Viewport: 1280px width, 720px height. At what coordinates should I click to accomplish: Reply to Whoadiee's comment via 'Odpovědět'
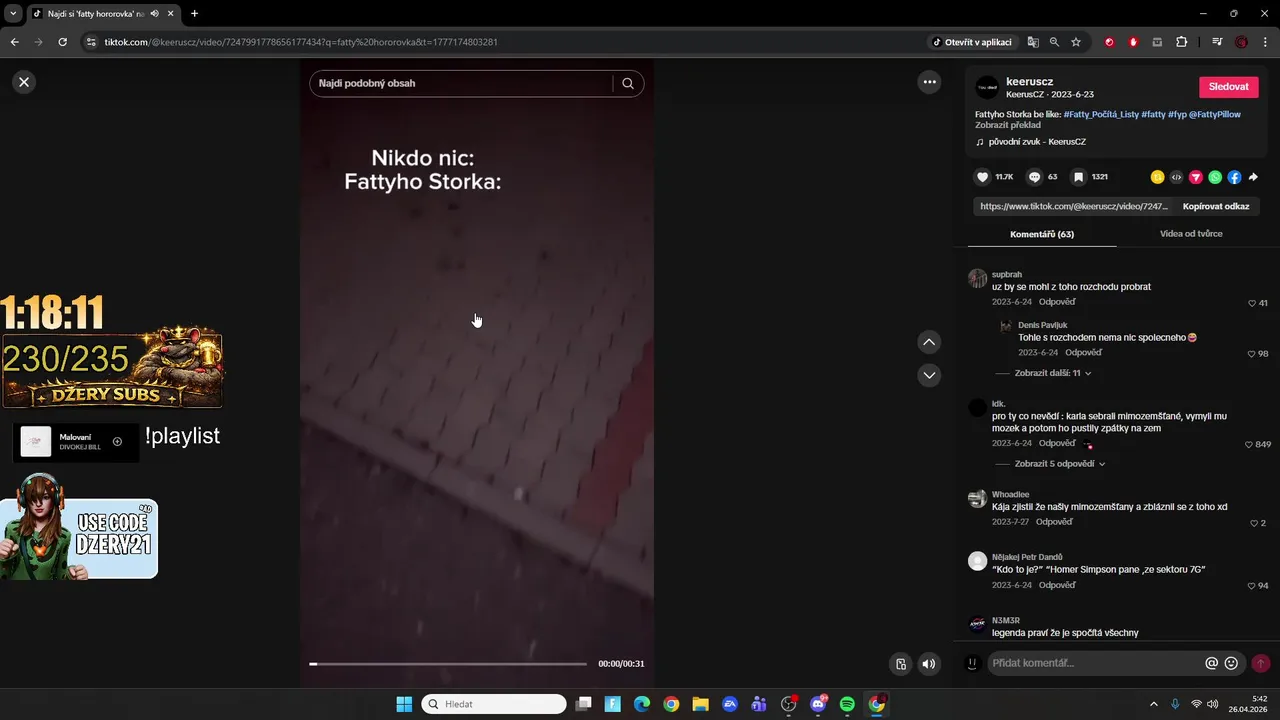coord(1054,522)
